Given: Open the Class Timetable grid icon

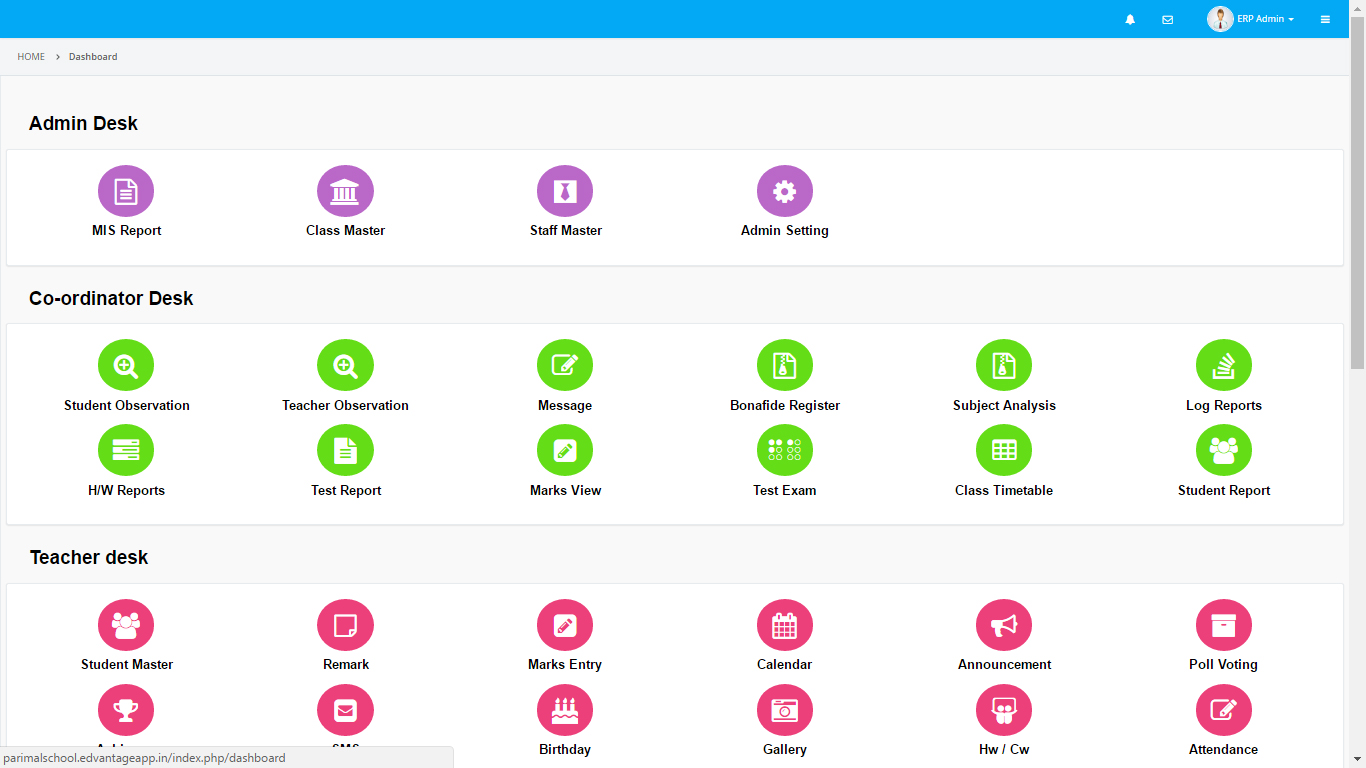Looking at the screenshot, I should 1004,451.
